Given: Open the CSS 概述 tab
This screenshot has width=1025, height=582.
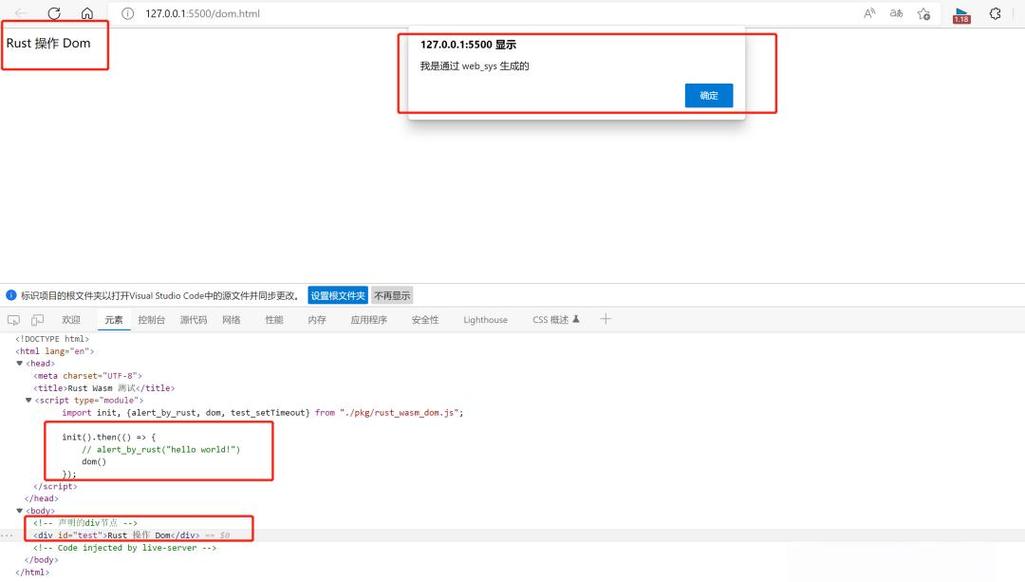Looking at the screenshot, I should (x=556, y=320).
